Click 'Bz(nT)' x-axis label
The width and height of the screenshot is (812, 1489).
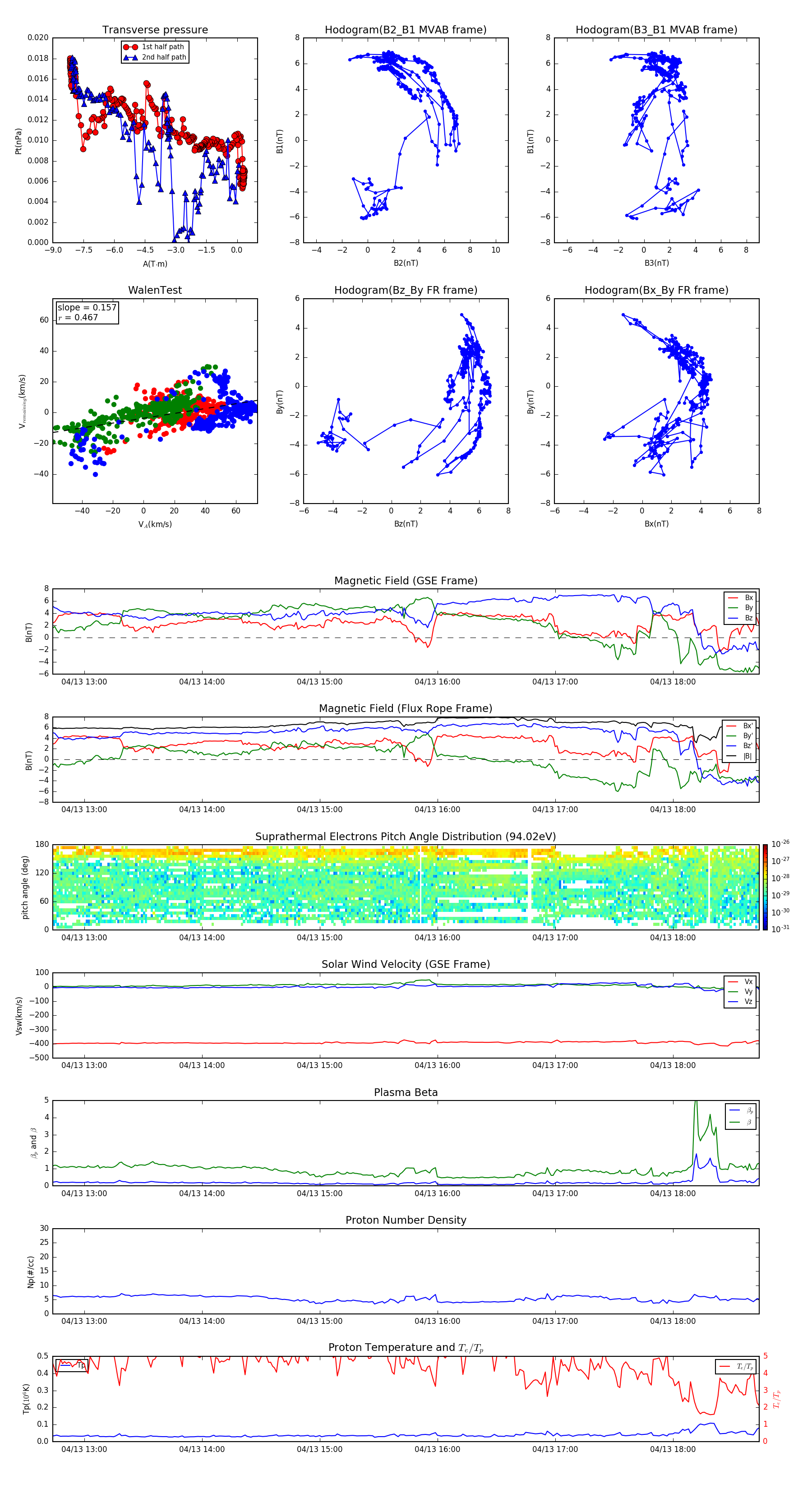coord(406,524)
